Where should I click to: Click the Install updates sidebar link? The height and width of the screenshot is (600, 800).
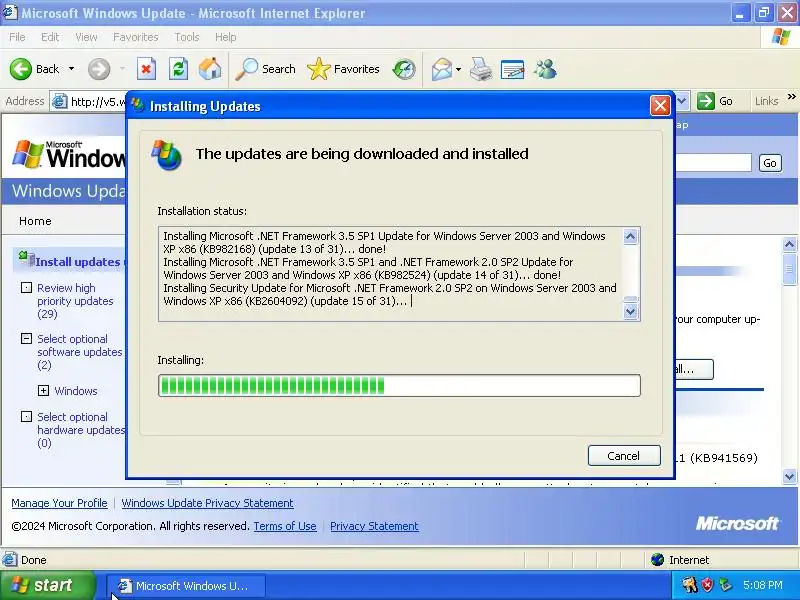coord(78,262)
